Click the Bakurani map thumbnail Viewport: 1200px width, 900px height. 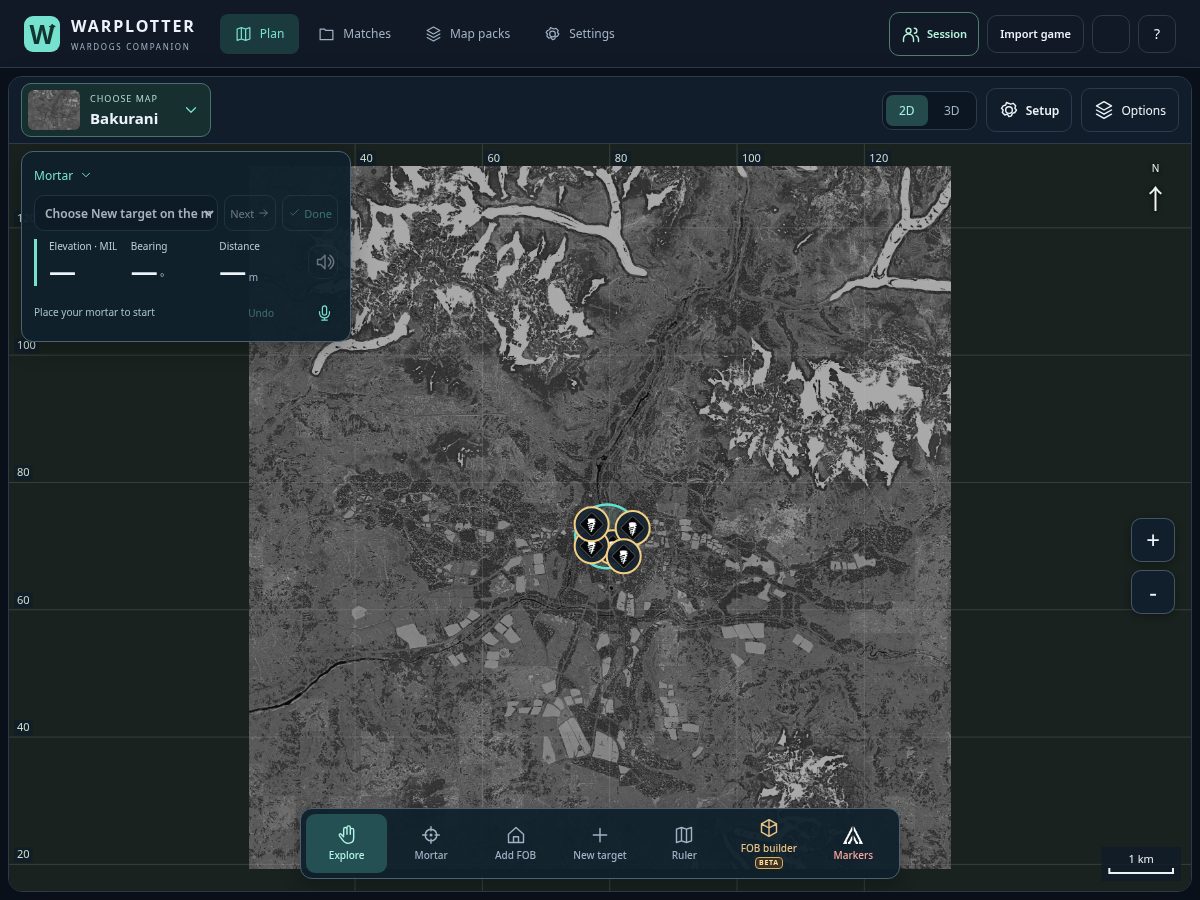click(x=54, y=110)
